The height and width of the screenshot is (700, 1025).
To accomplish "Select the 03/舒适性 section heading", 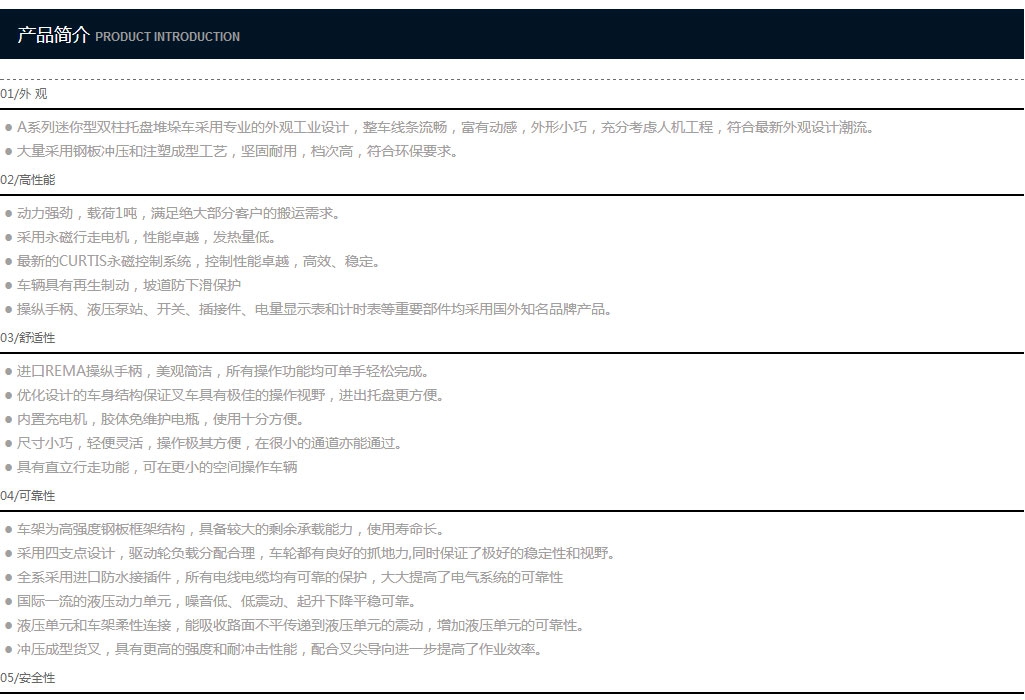I will (27, 338).
